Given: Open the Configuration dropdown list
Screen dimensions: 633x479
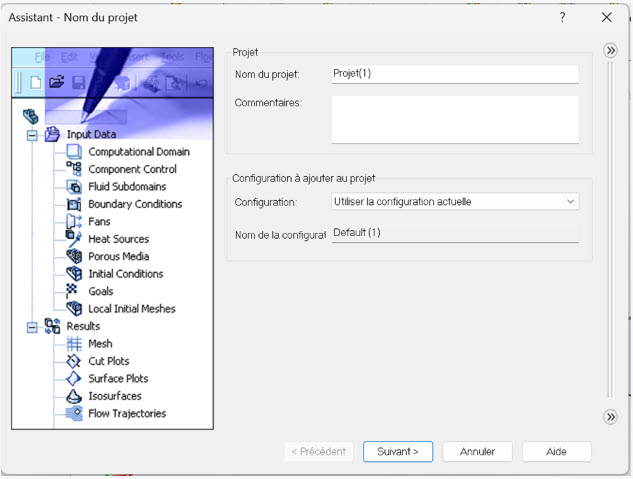Looking at the screenshot, I should click(455, 201).
